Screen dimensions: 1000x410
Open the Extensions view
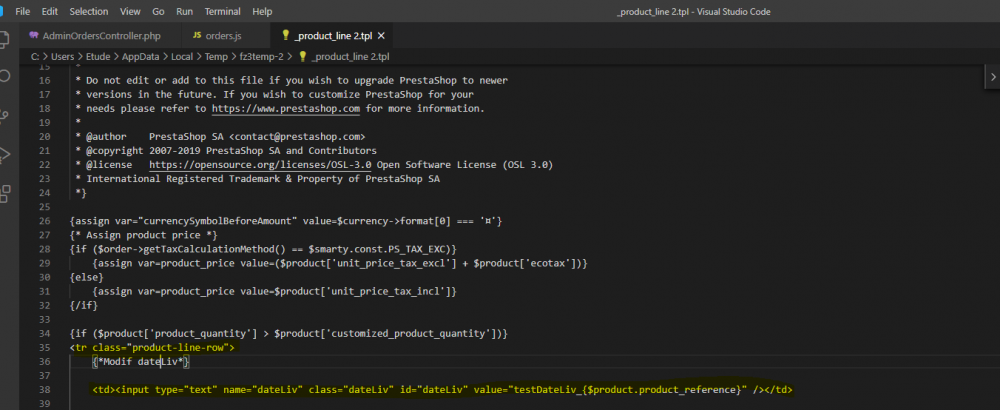click(x=4, y=194)
